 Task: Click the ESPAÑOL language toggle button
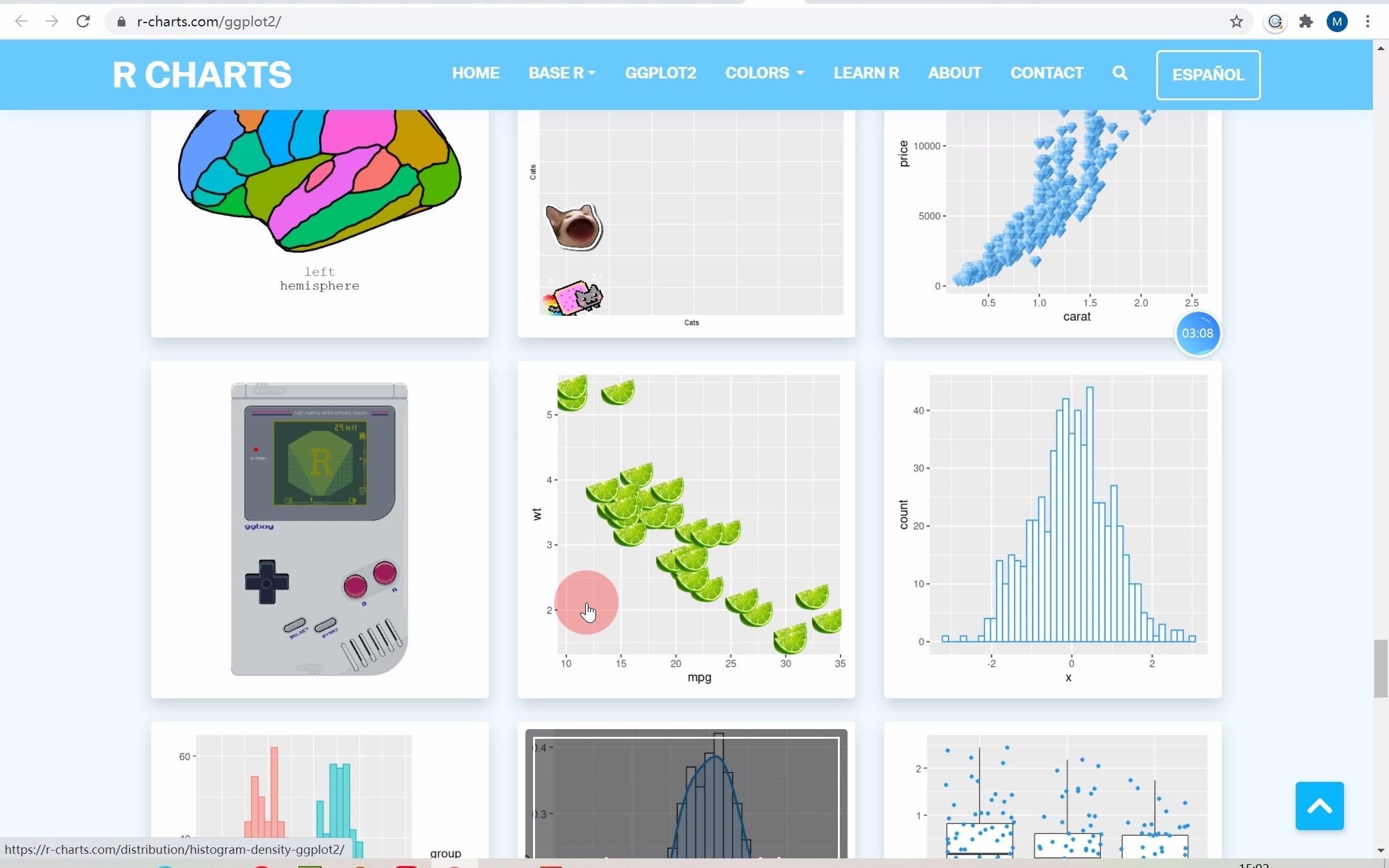pyautogui.click(x=1207, y=73)
